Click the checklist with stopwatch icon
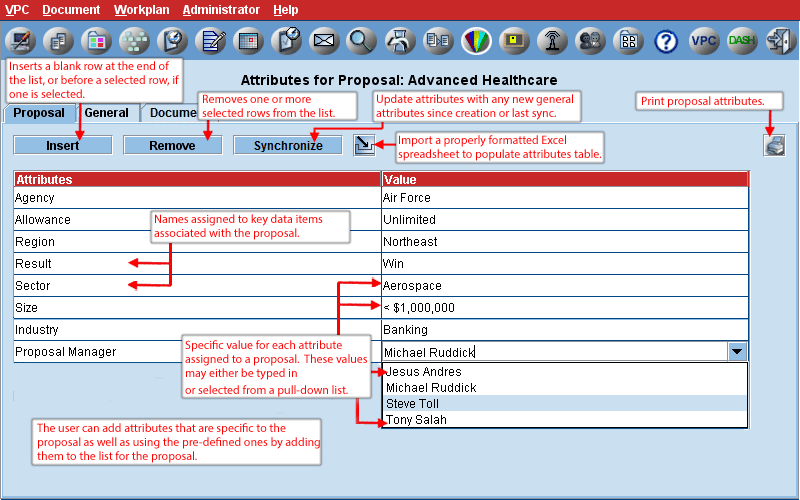800x500 pixels. [x=286, y=40]
